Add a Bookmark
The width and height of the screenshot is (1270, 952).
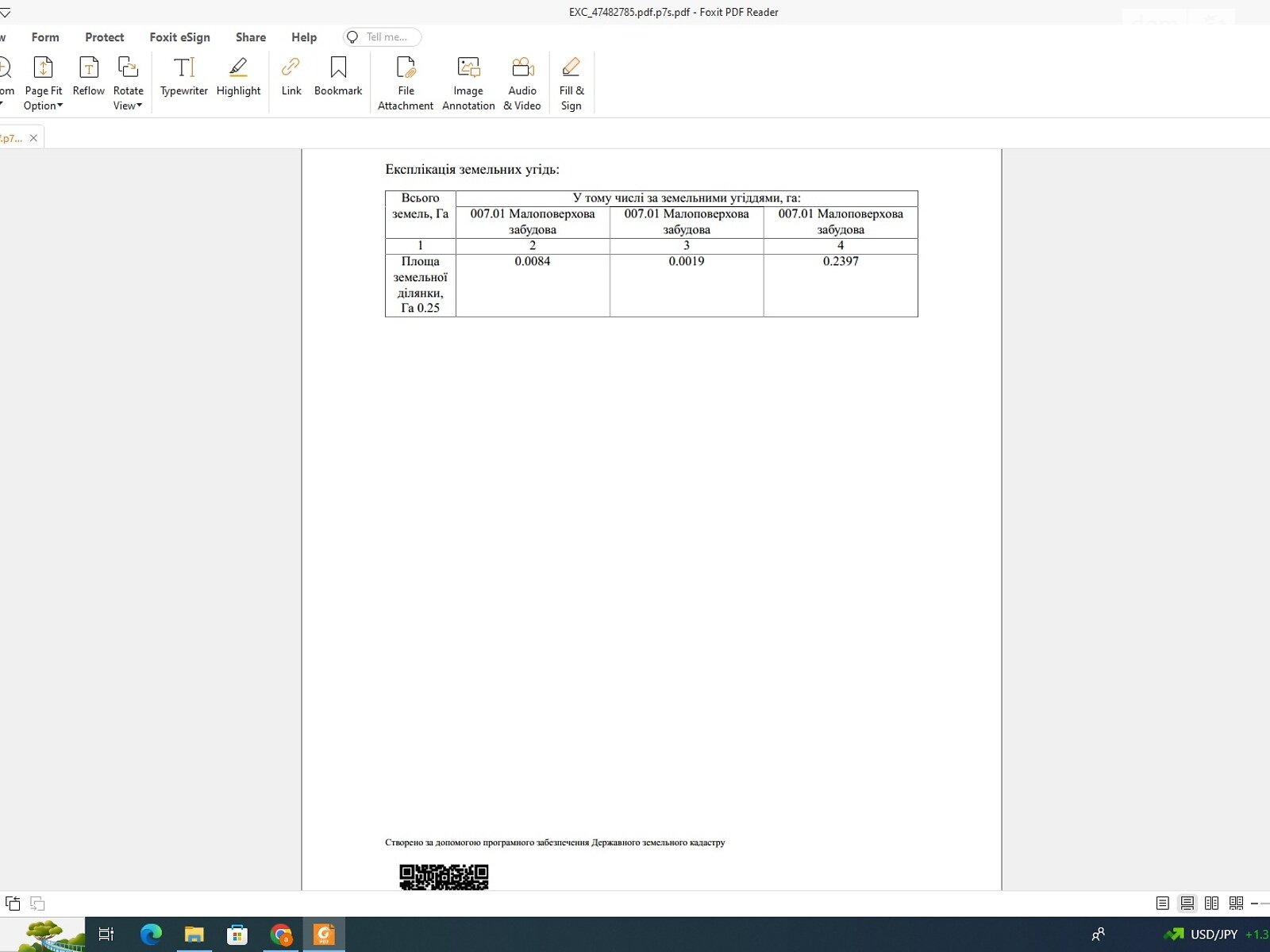coord(338,76)
